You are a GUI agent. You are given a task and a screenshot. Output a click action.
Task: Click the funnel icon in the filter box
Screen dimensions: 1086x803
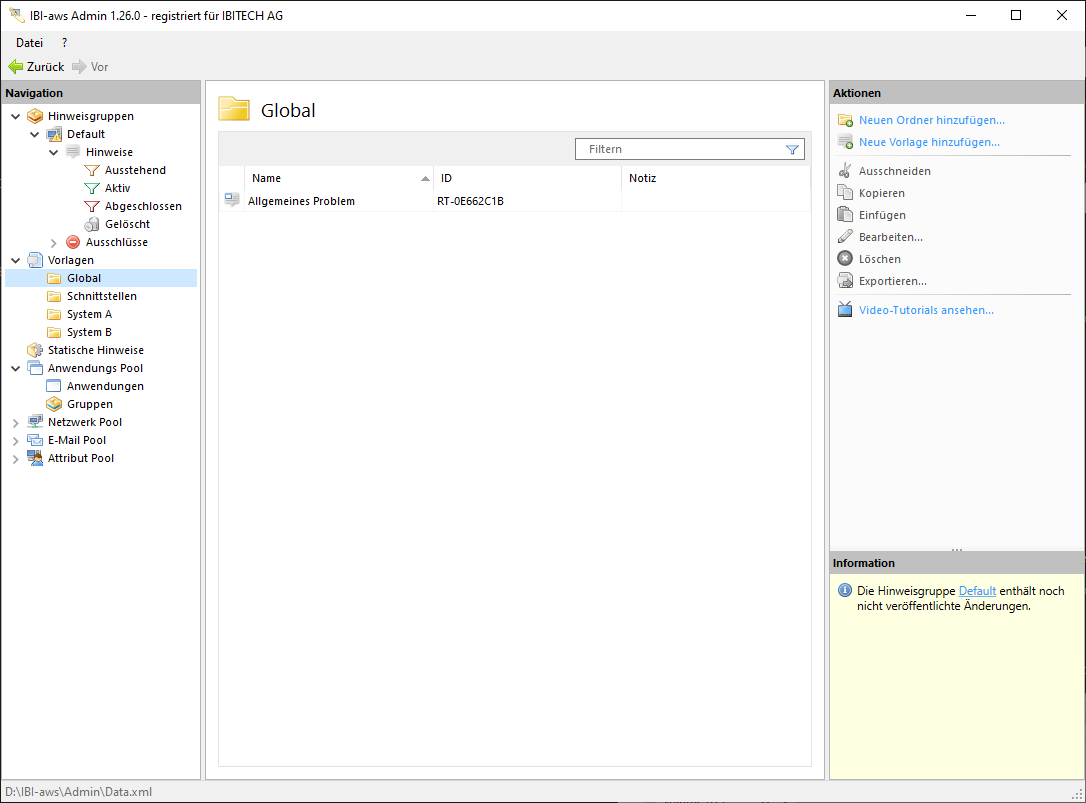click(792, 150)
